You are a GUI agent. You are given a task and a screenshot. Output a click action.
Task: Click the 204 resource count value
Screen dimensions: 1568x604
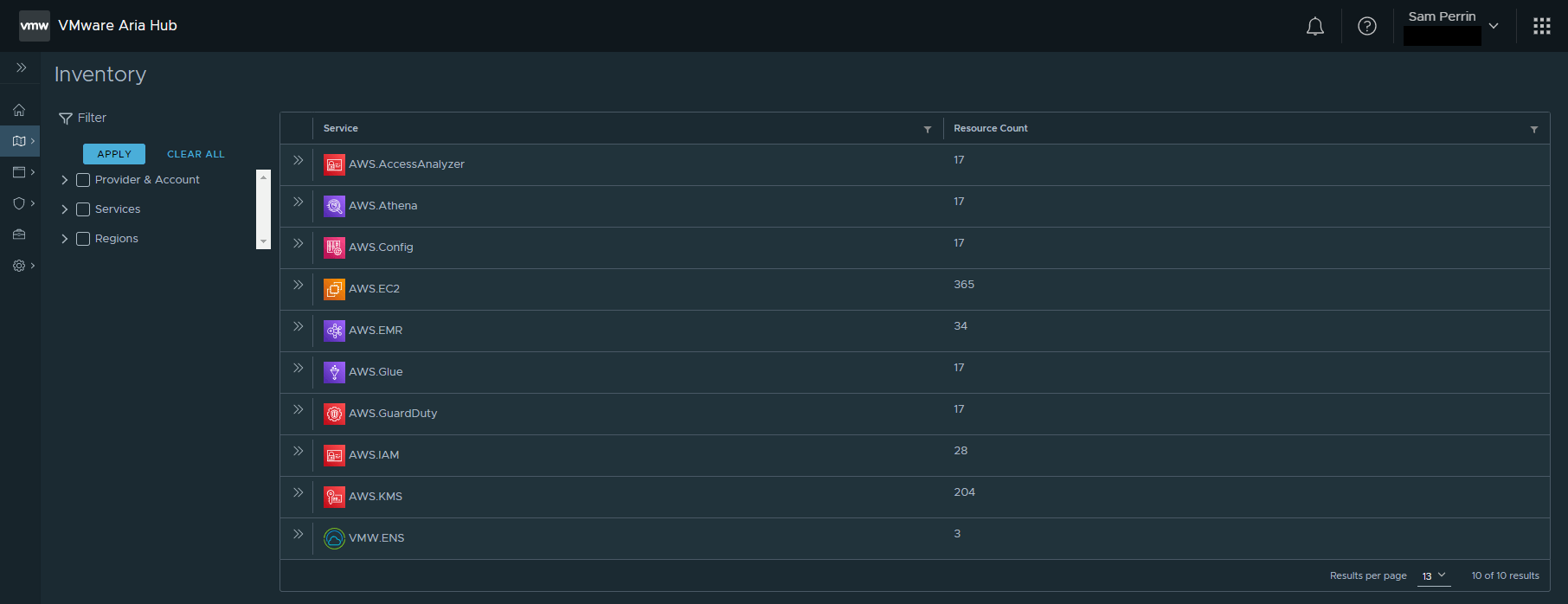point(964,492)
